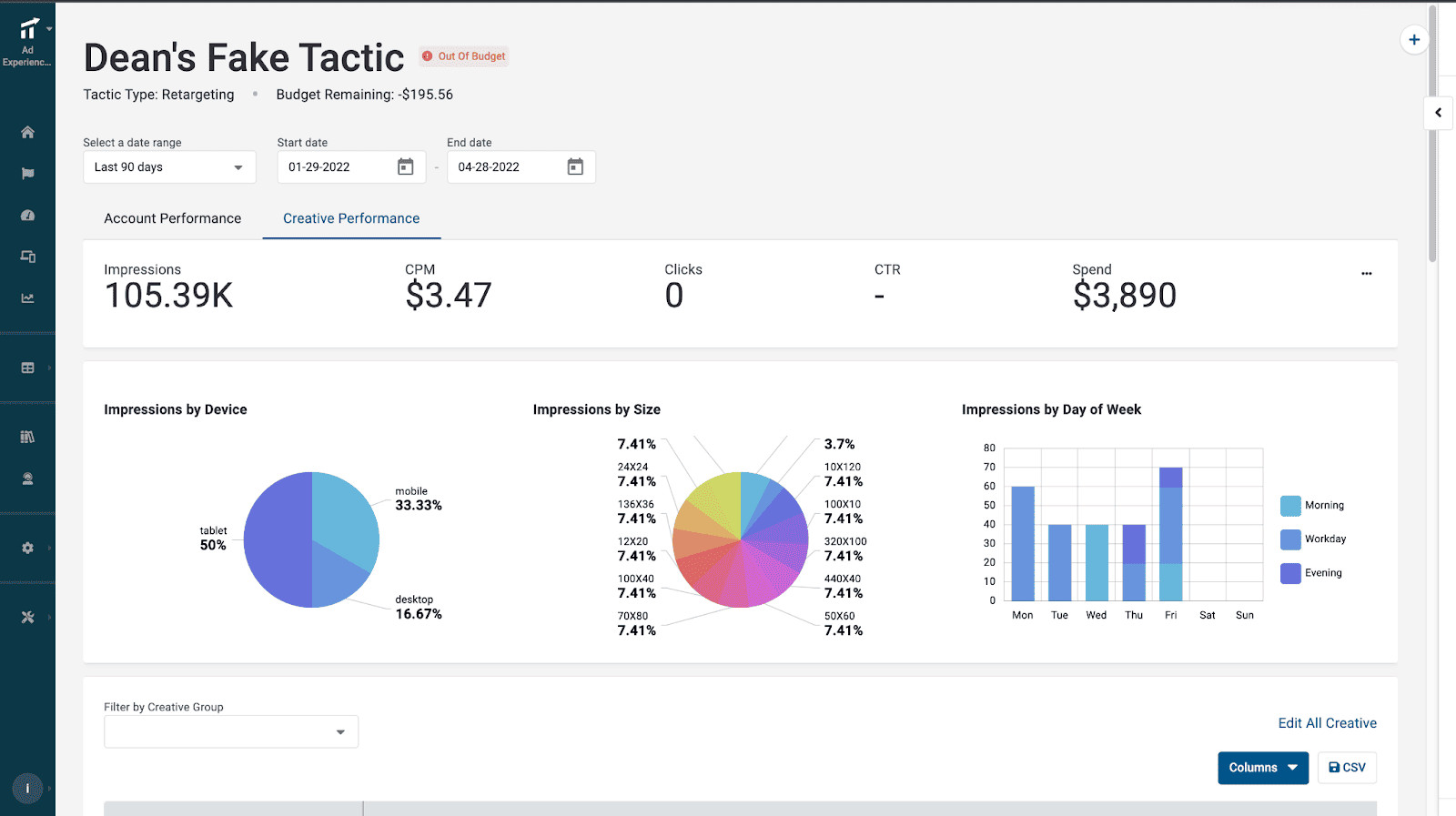The width and height of the screenshot is (1456, 816).
Task: Click the wrench tools icon in sidebar
Action: coord(27,617)
